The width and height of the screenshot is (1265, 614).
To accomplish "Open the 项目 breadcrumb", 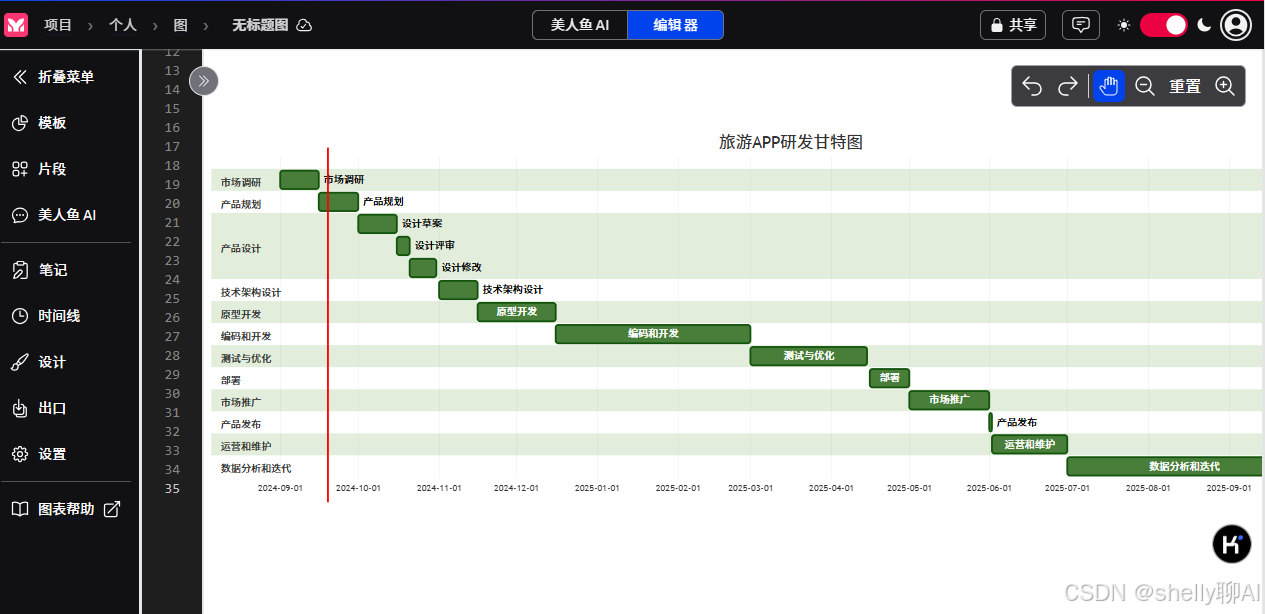I will [58, 25].
